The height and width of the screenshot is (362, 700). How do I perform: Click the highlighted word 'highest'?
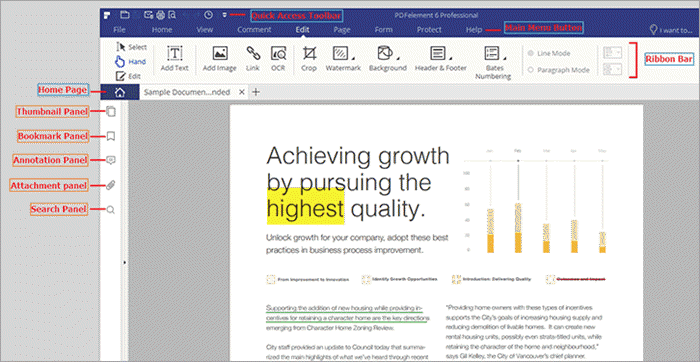[306, 208]
